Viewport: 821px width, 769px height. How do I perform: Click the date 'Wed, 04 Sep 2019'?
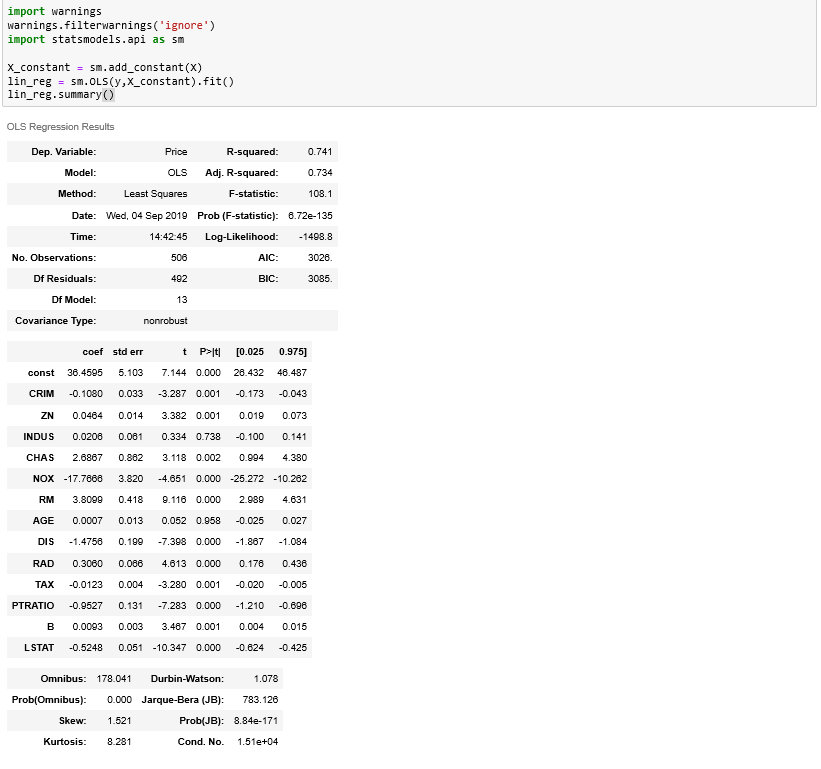point(147,216)
